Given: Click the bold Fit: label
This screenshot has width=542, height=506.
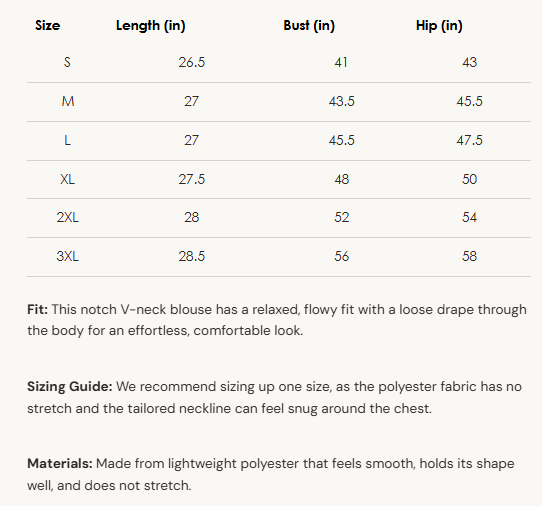Looking at the screenshot, I should pos(38,309).
